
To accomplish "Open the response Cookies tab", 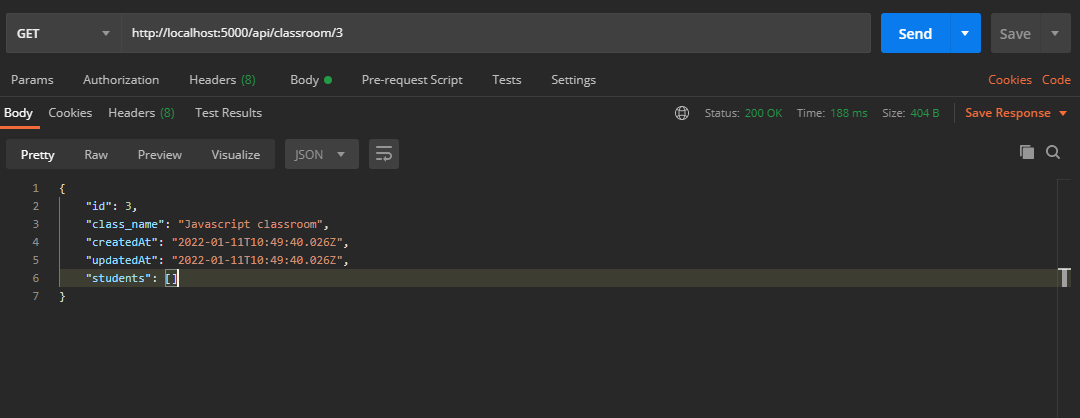I will 70,113.
